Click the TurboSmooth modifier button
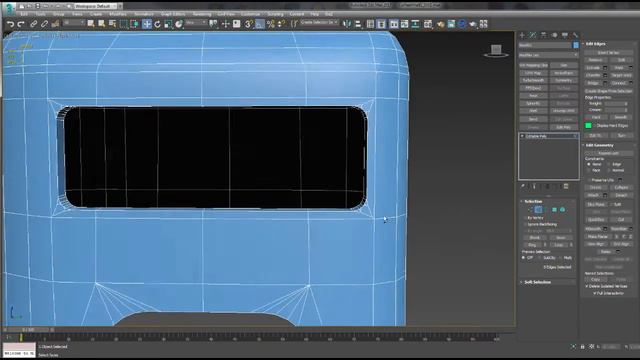This screenshot has height=360, width=640. (x=533, y=80)
